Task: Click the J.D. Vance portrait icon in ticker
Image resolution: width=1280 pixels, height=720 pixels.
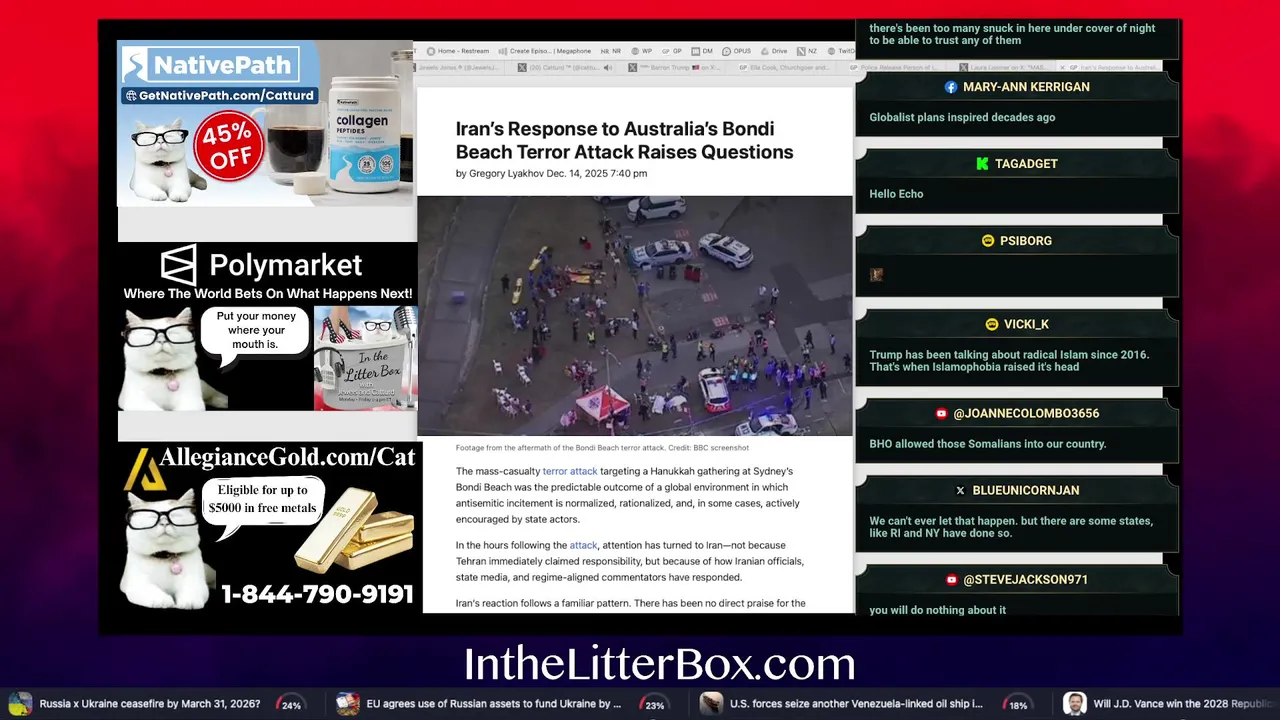Action: coord(1074,704)
